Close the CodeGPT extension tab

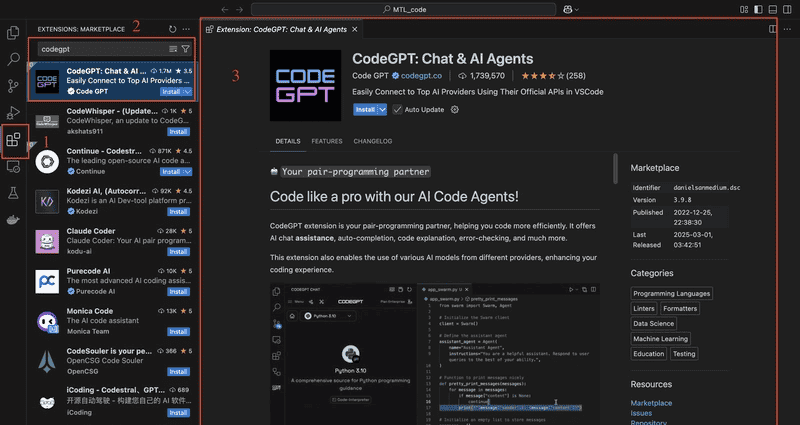[x=355, y=29]
